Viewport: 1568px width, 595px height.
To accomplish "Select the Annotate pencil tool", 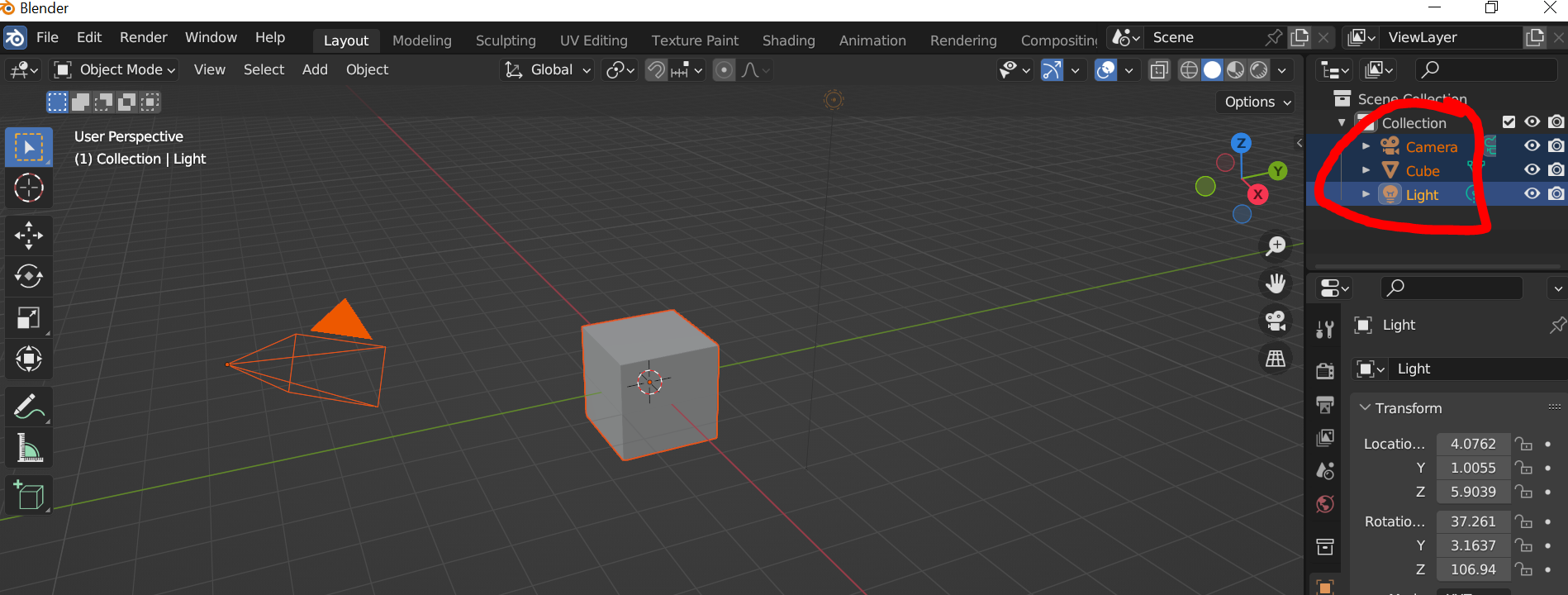I will [29, 407].
